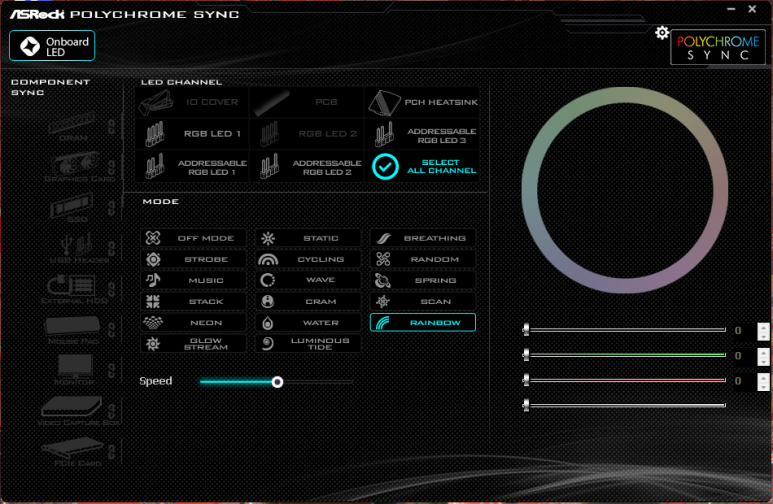The height and width of the screenshot is (504, 773).
Task: Set lighting mode to Breathing
Action: [423, 238]
